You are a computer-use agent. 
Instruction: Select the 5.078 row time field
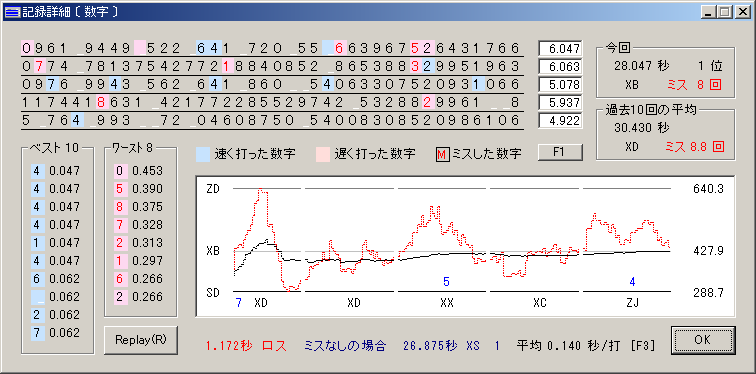[x=560, y=85]
